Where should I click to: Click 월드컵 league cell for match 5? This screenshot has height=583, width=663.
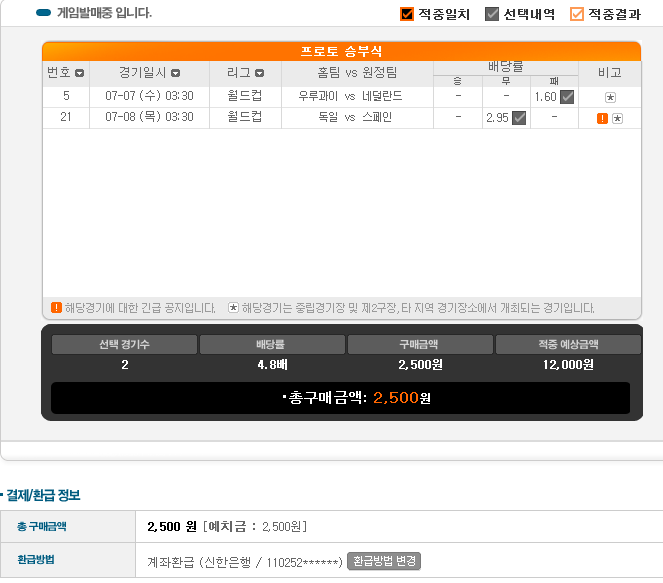click(245, 96)
